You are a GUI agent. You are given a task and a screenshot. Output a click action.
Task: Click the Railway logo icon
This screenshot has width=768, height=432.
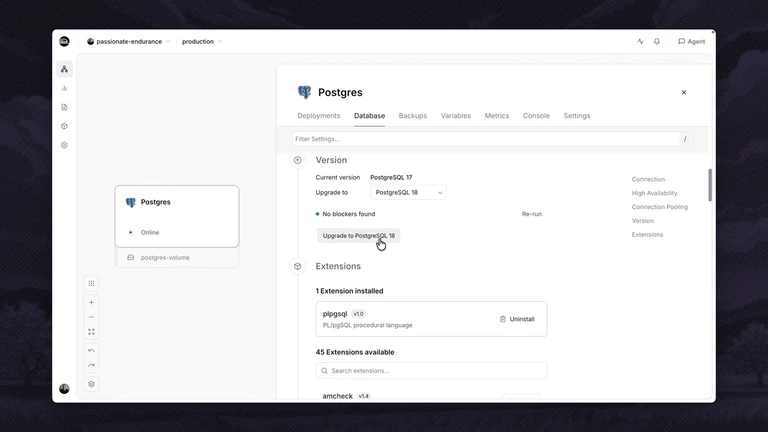point(64,42)
